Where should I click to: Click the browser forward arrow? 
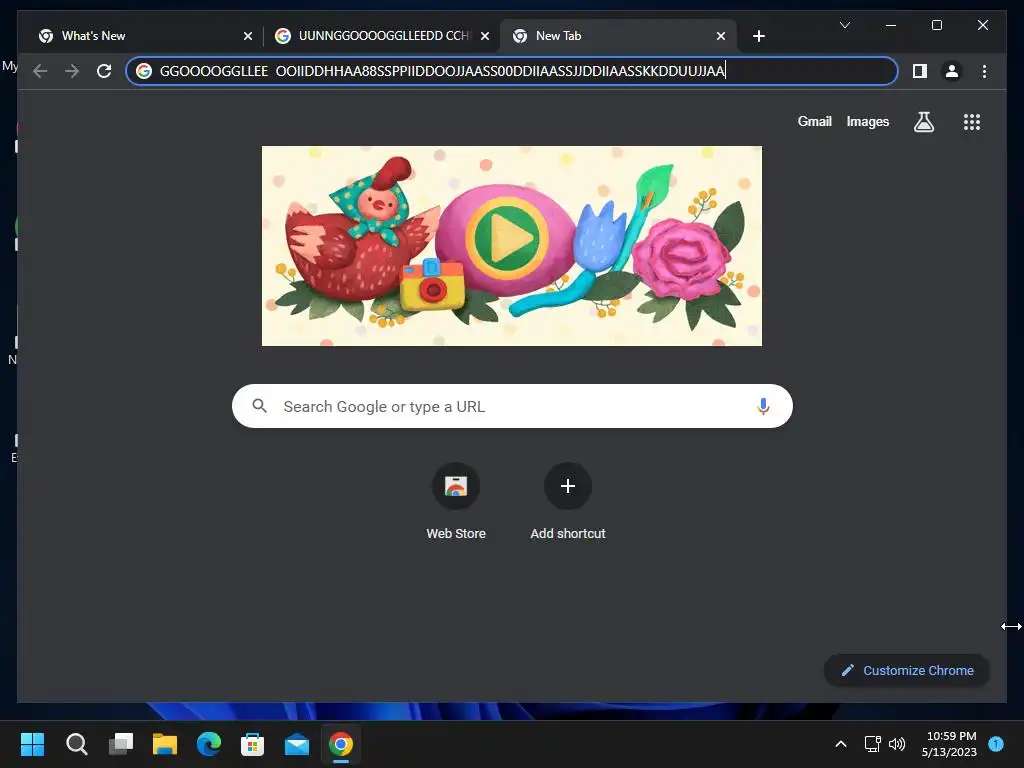[72, 71]
